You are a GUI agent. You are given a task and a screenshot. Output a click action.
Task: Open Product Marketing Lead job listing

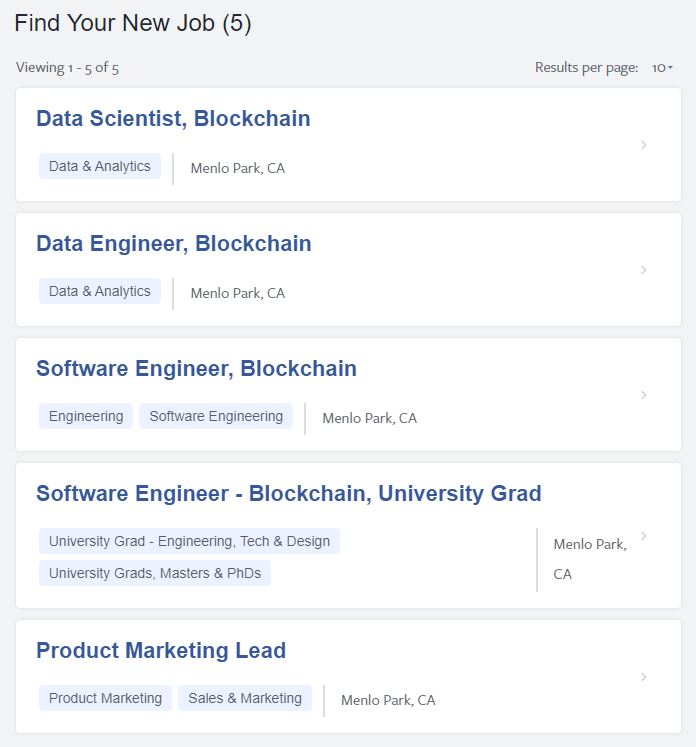tap(161, 651)
